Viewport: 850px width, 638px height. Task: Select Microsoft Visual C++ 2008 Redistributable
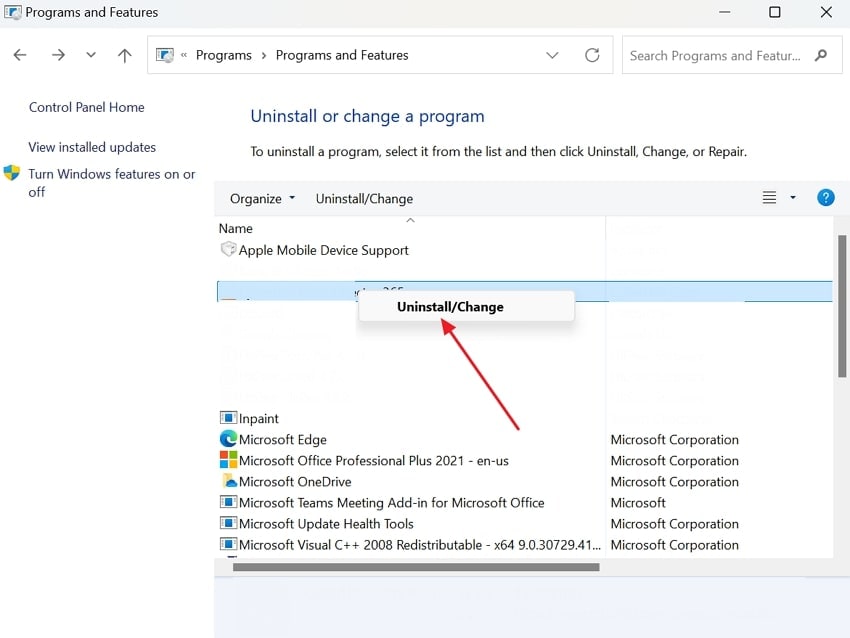point(420,545)
